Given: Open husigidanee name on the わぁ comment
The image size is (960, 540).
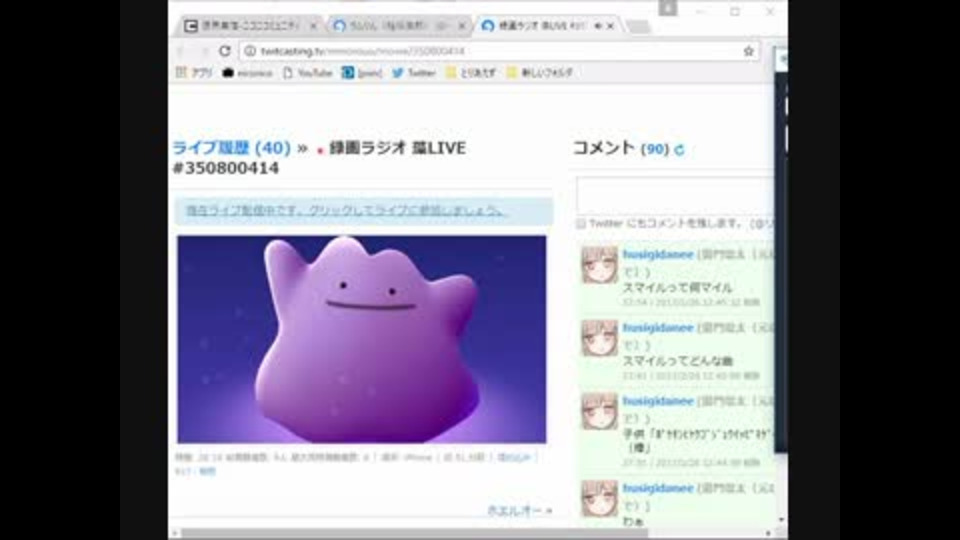Looking at the screenshot, I should 658,488.
